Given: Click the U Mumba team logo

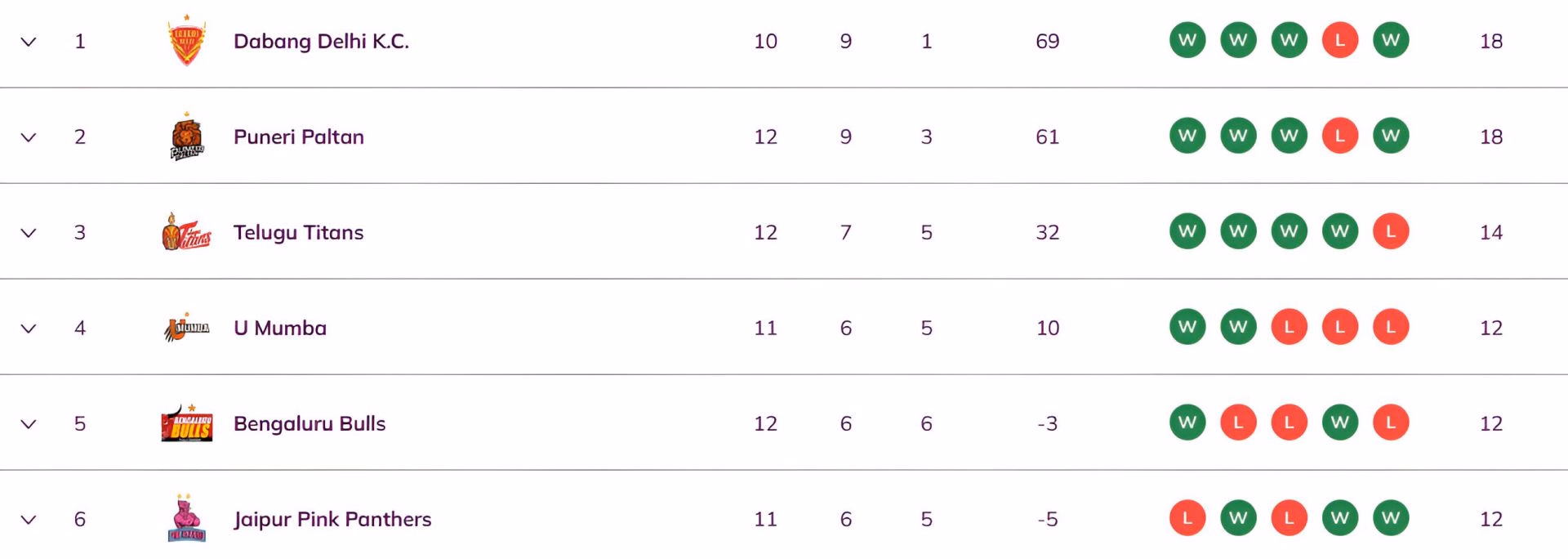Looking at the screenshot, I should (x=186, y=328).
